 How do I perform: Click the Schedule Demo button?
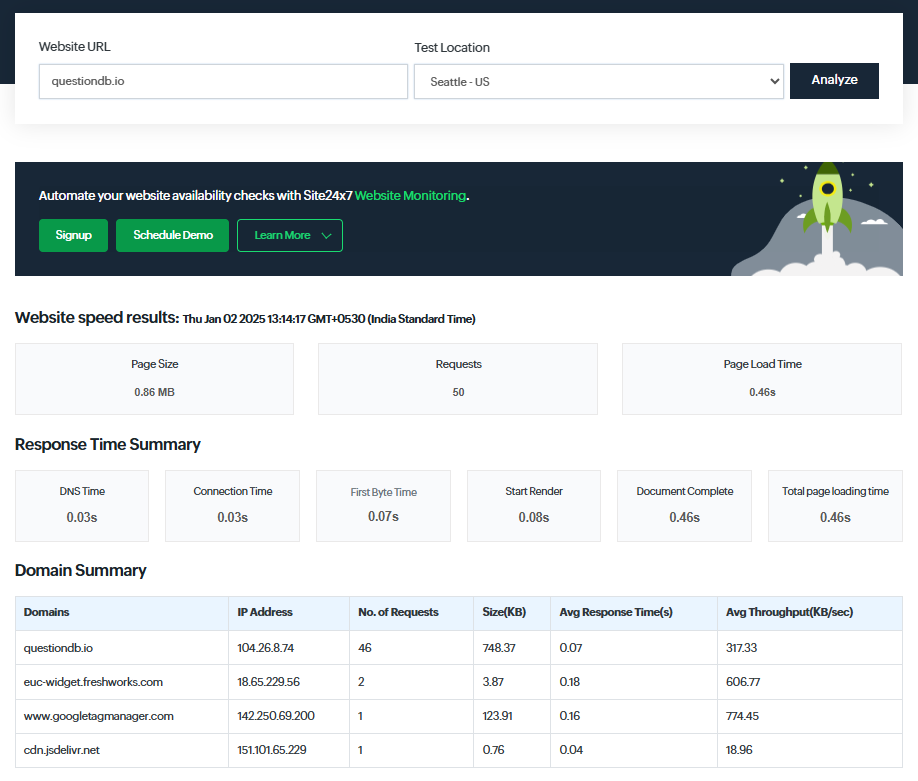pos(173,235)
